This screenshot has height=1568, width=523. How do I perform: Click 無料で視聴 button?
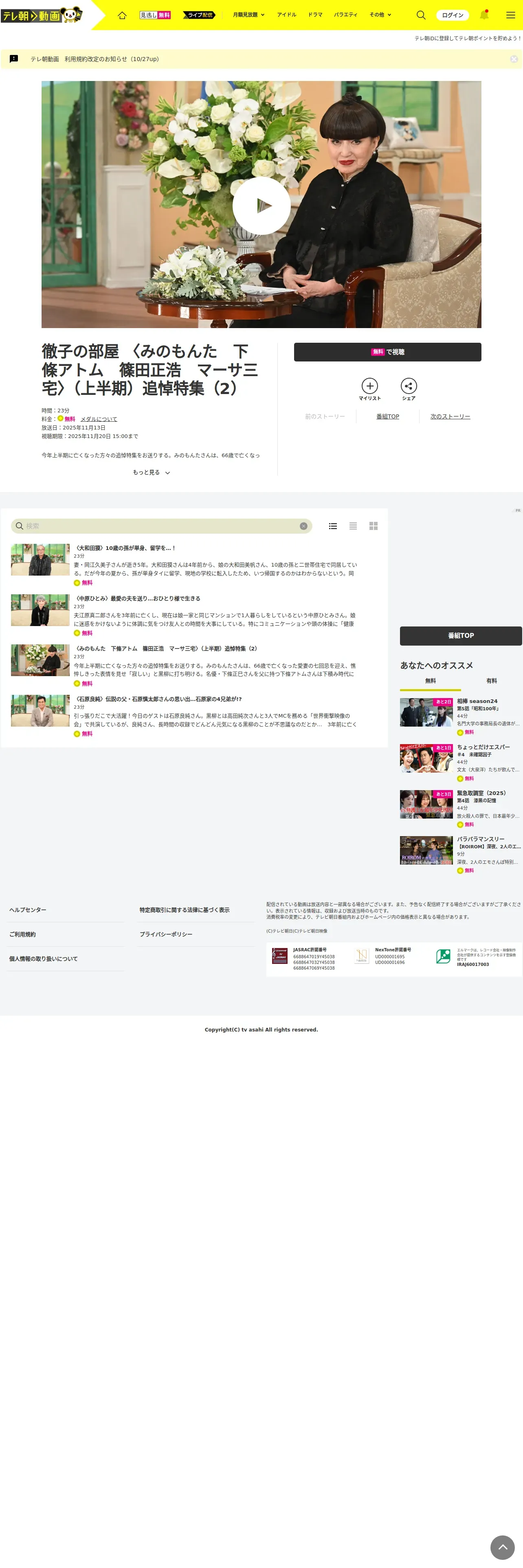[x=387, y=352]
